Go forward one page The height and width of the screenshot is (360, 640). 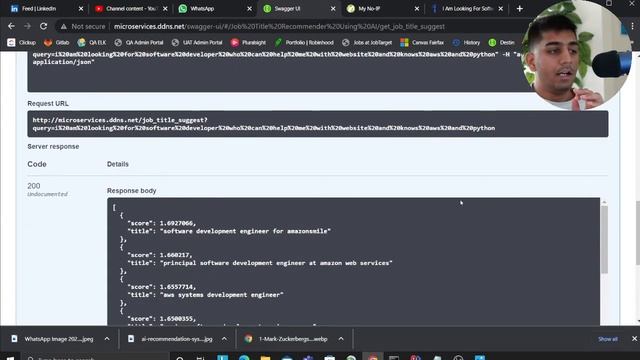tap(27, 26)
